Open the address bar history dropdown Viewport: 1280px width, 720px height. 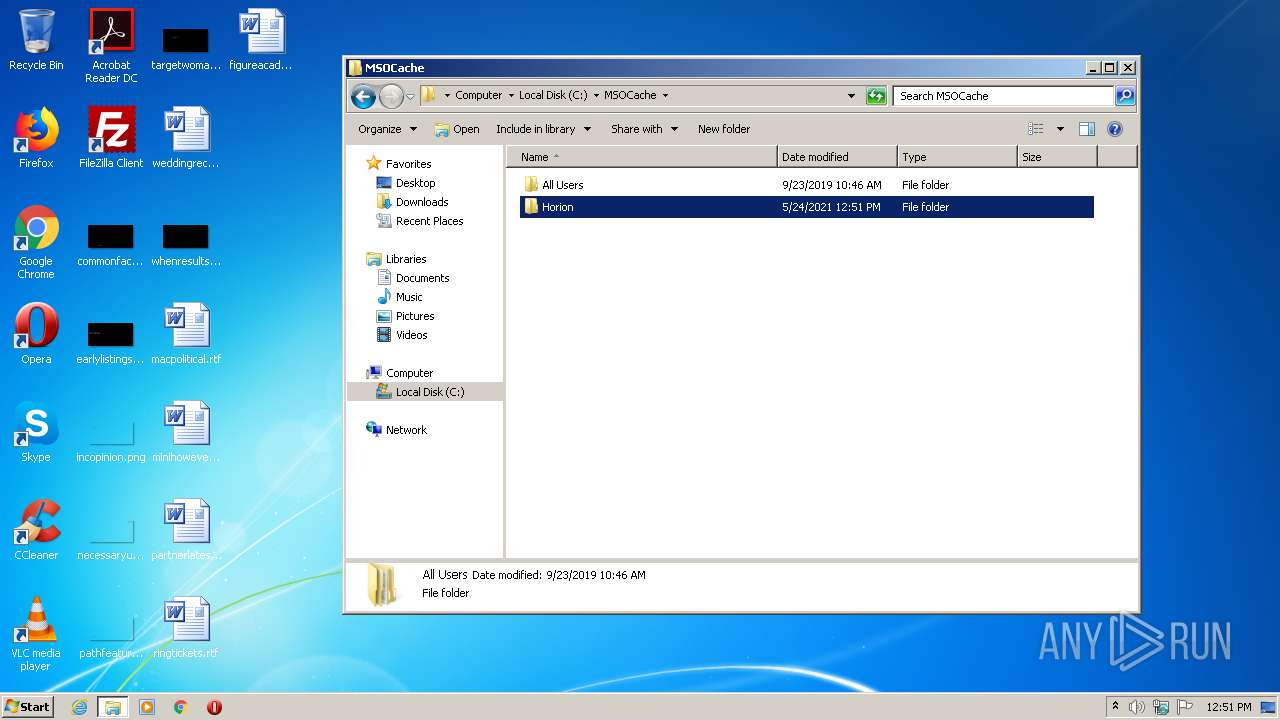(x=851, y=96)
